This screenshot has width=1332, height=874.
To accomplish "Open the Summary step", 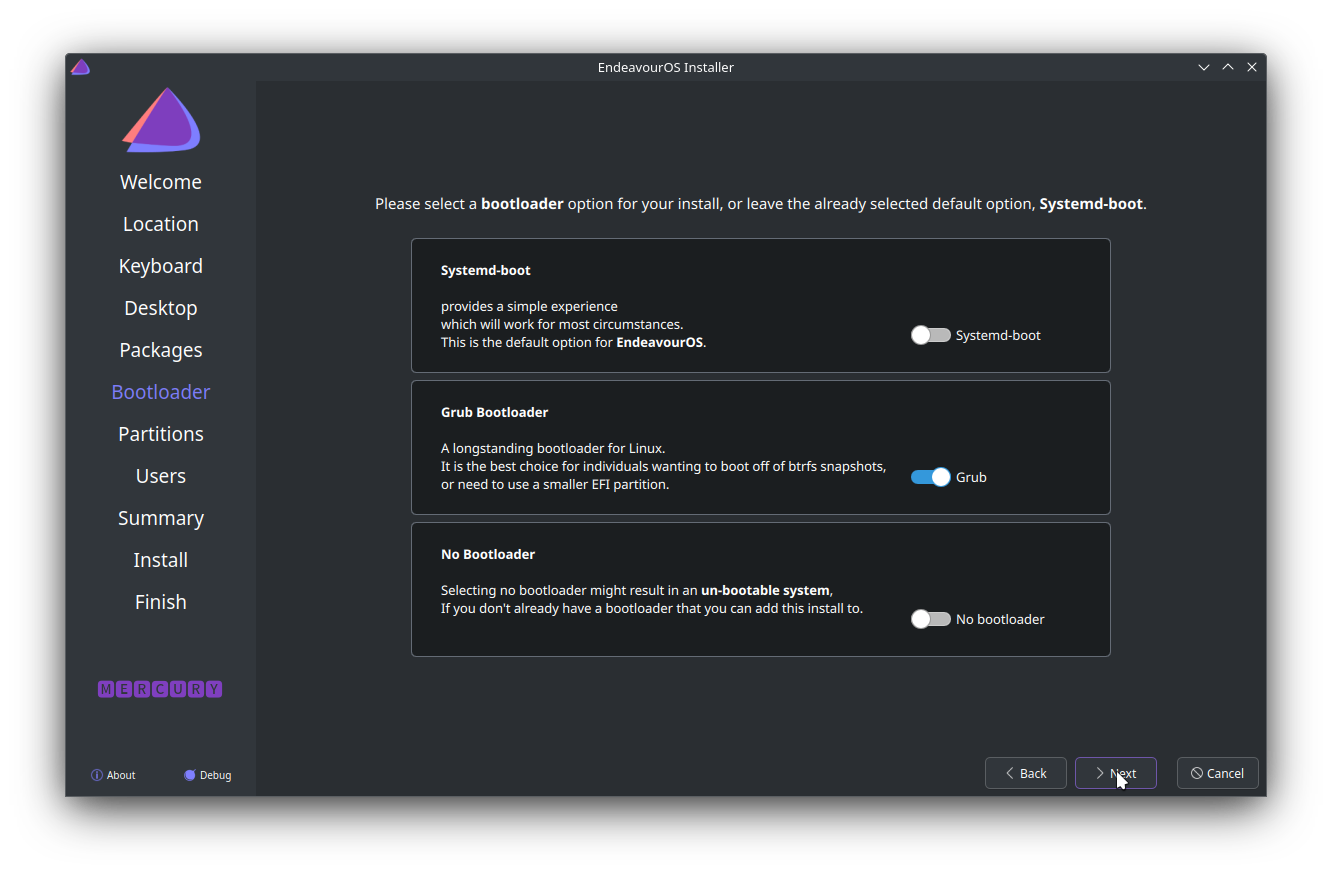I will click(161, 518).
